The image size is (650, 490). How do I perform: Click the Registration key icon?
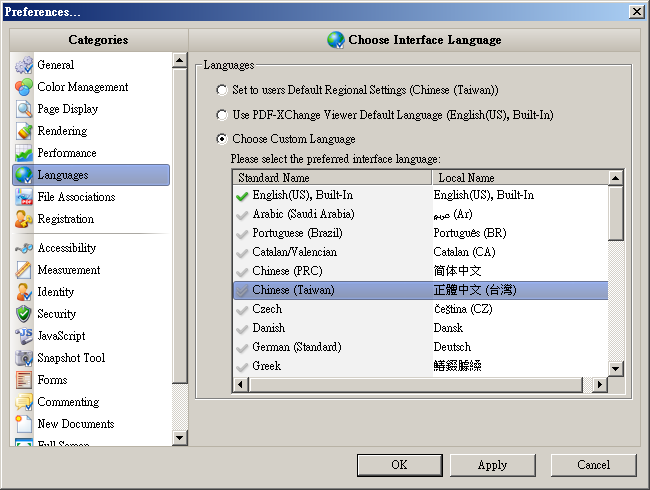[24, 218]
